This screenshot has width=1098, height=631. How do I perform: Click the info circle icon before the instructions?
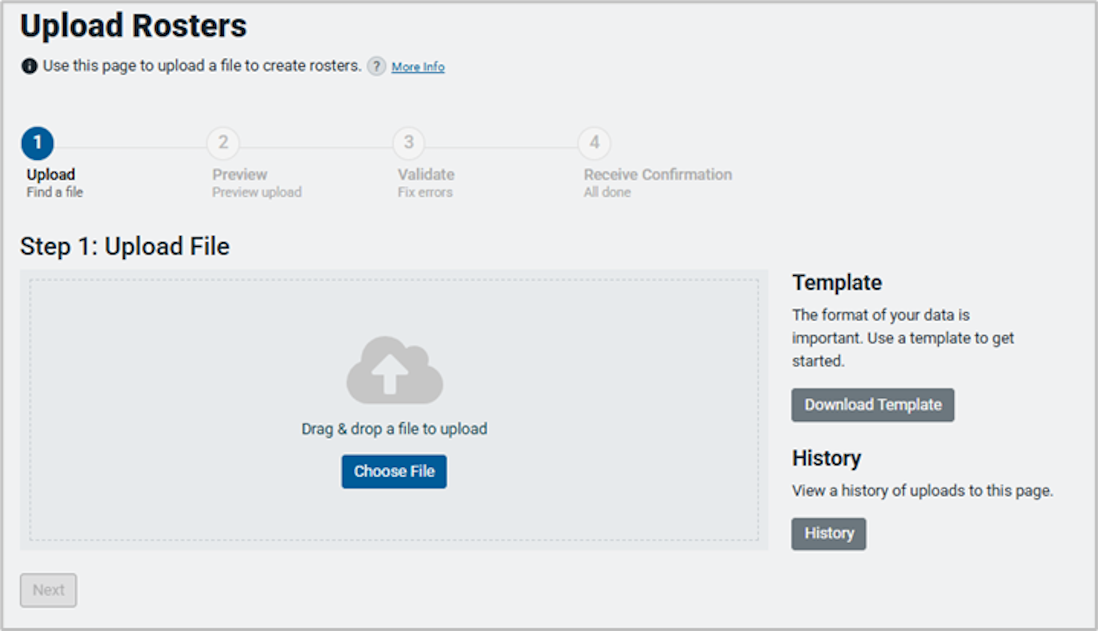(x=27, y=65)
